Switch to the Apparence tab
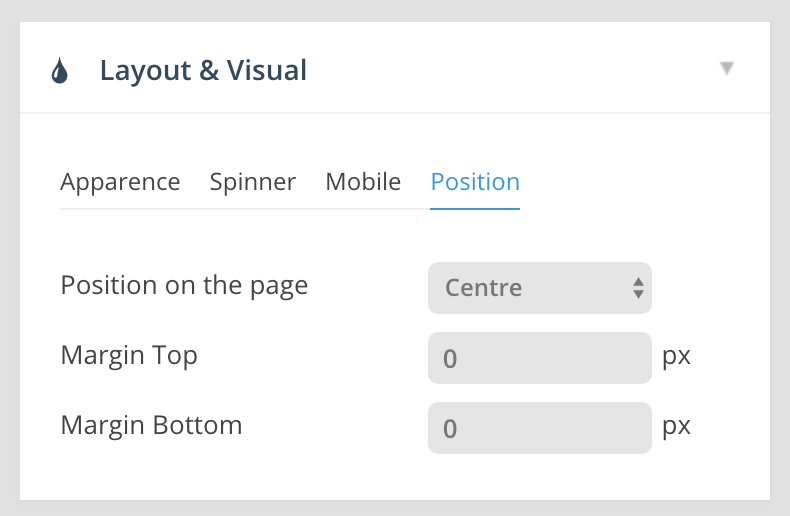 (120, 182)
